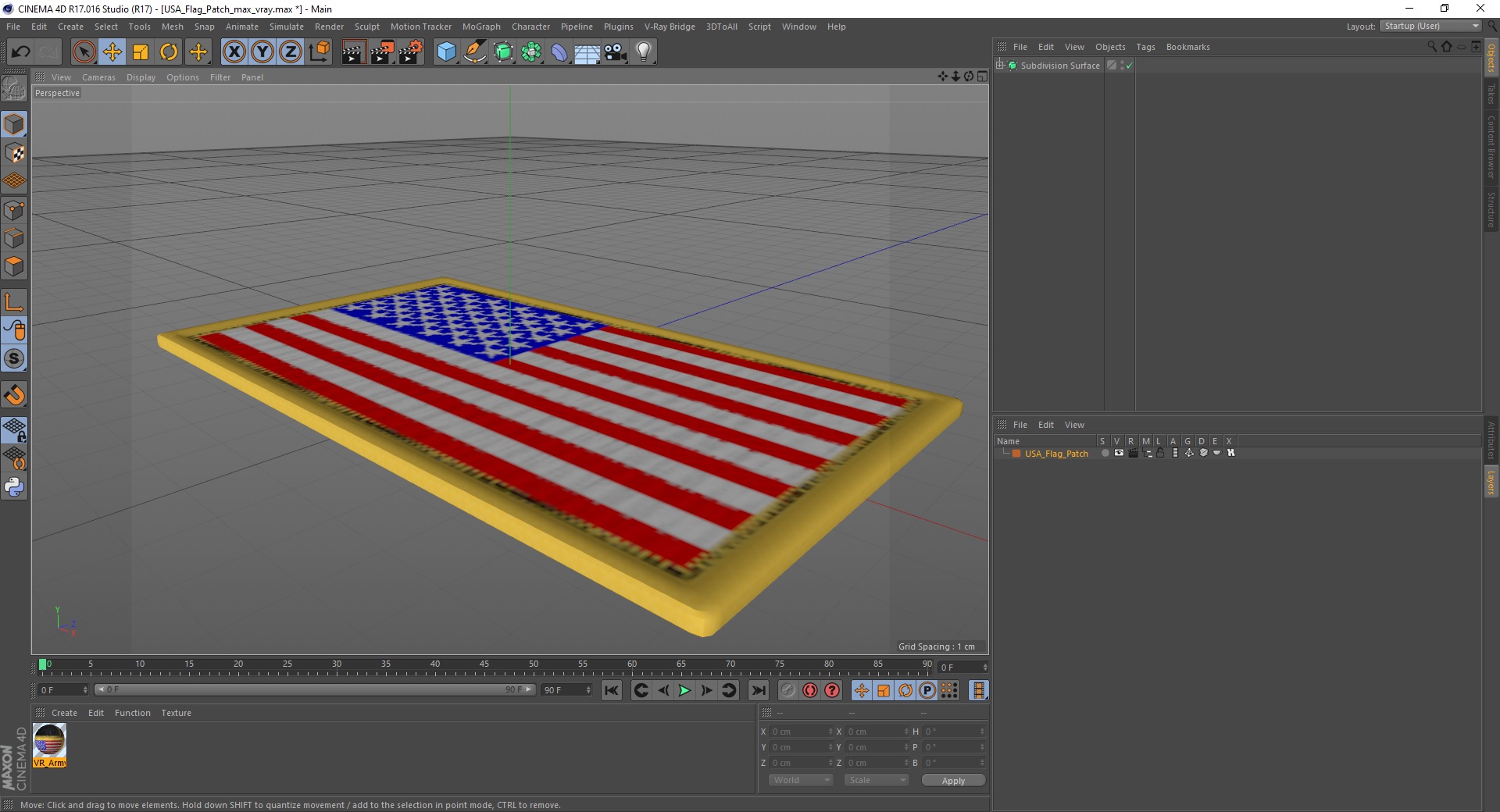1500x812 pixels.
Task: Open Material Manager Create menu
Action: pos(64,713)
